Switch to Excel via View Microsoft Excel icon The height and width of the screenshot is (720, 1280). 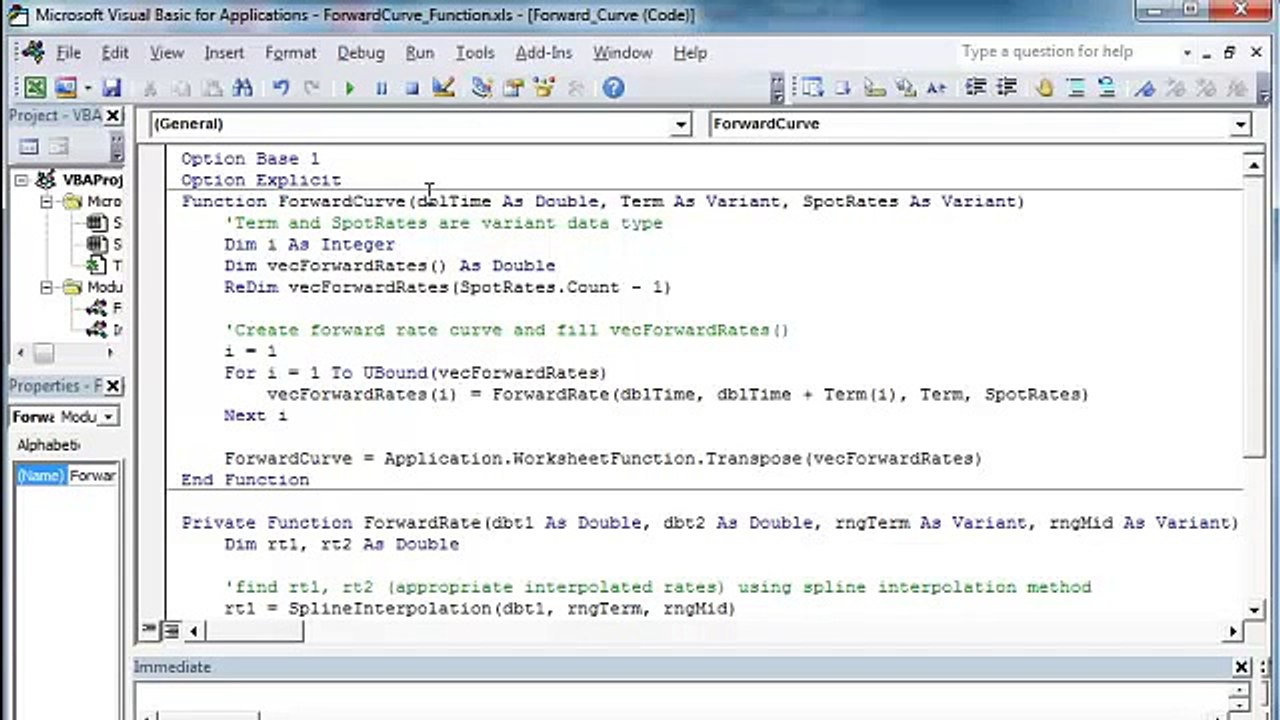[35, 88]
